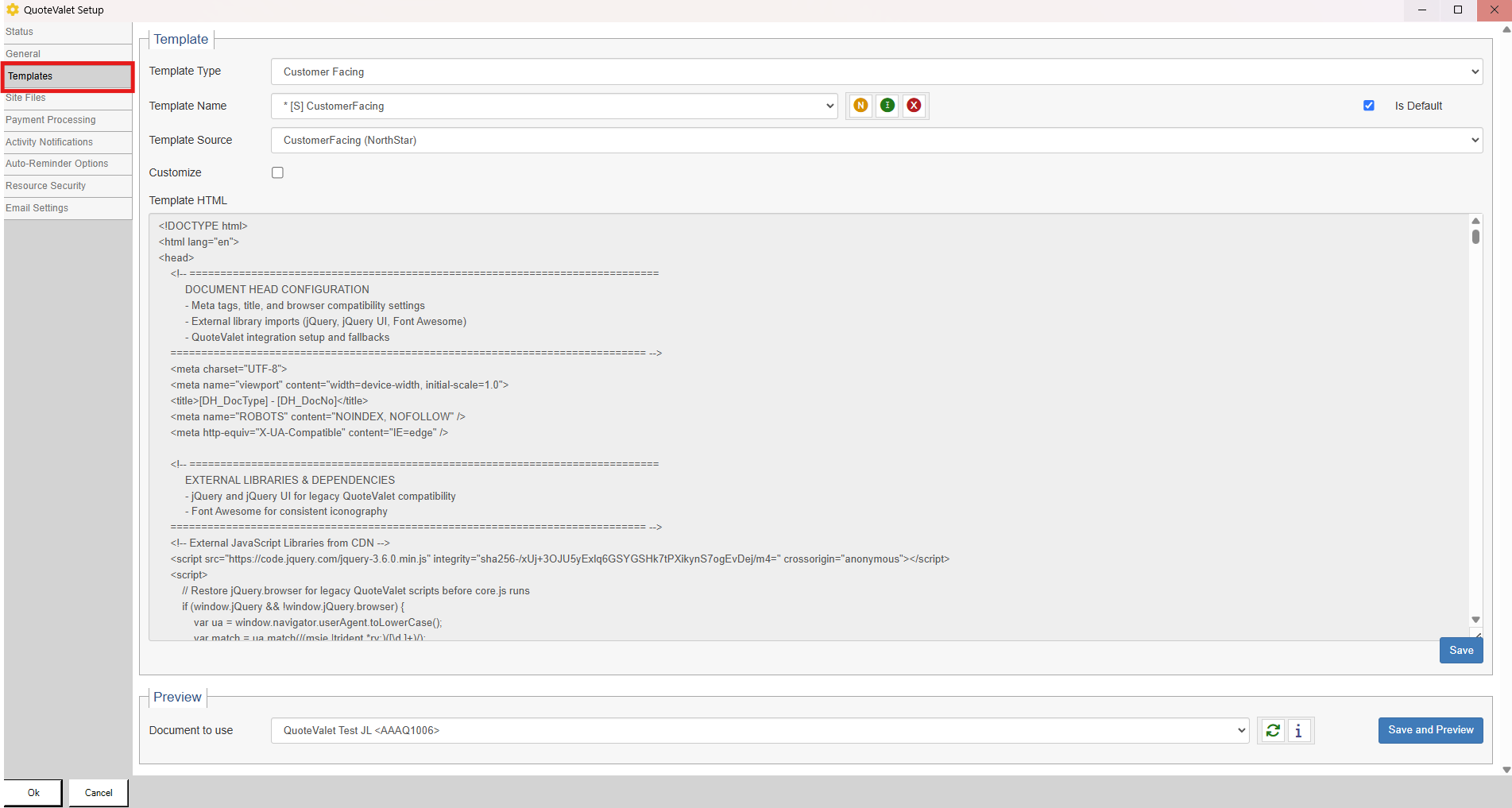This screenshot has width=1512, height=808.
Task: Click the main panel scroll down arrow
Action: (1506, 770)
